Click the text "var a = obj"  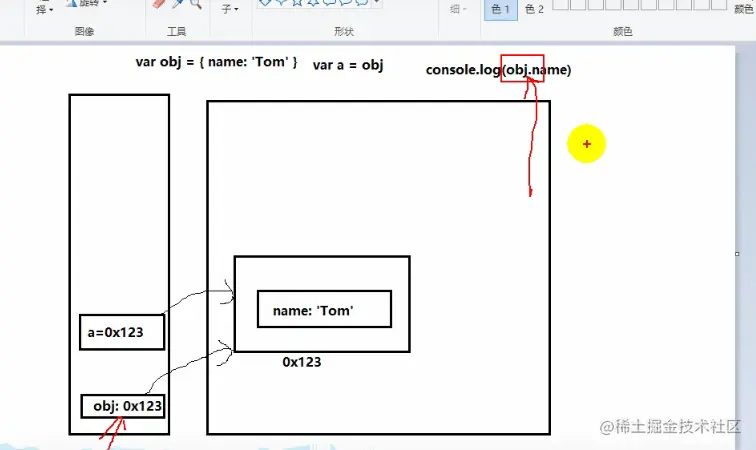[348, 65]
